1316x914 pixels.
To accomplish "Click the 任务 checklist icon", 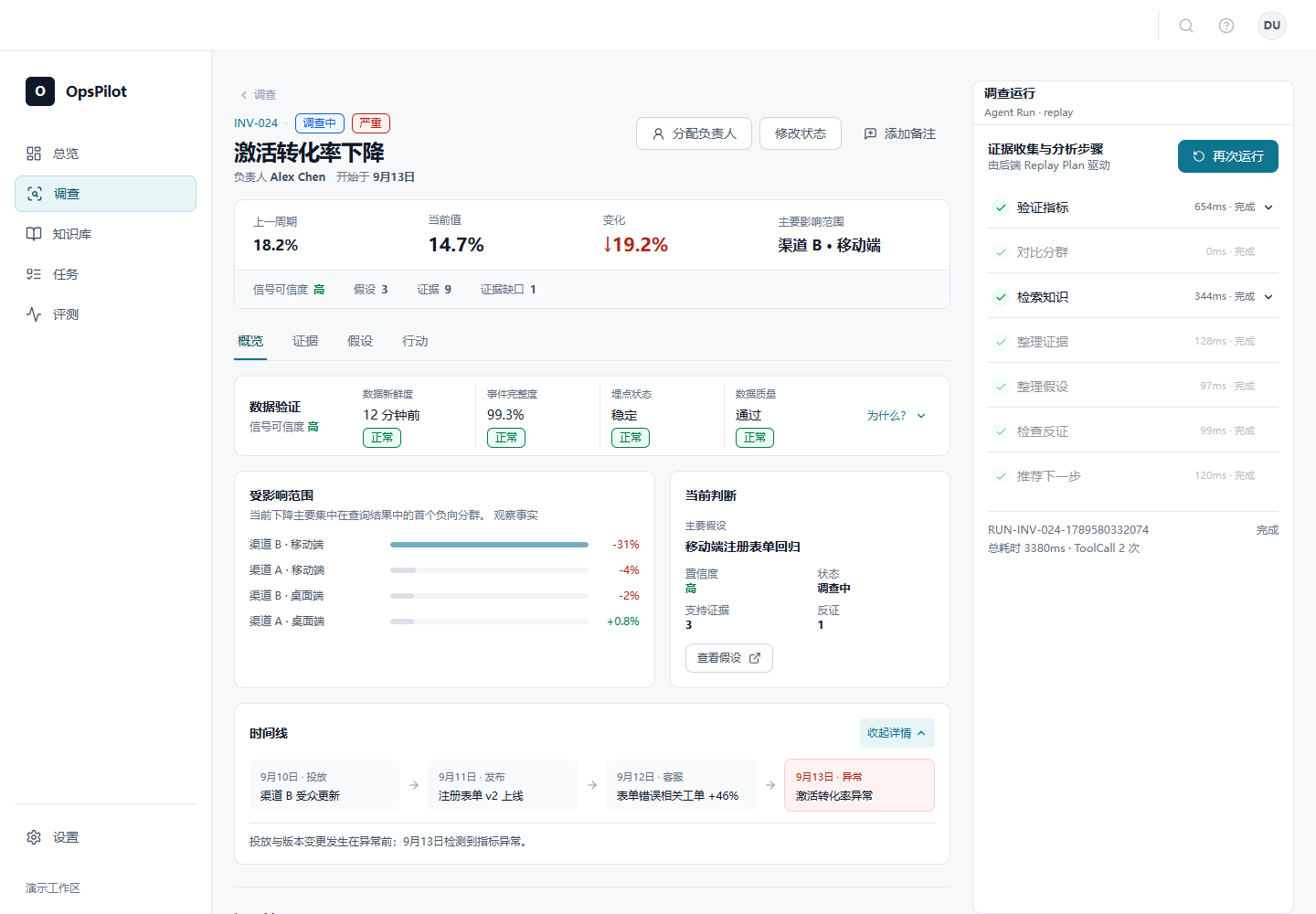I will (34, 274).
